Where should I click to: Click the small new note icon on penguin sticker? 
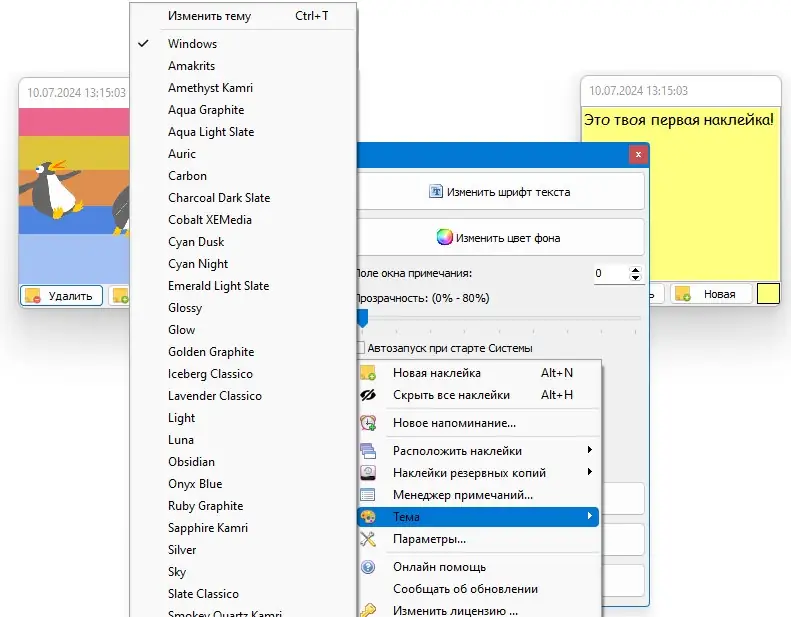[x=121, y=296]
